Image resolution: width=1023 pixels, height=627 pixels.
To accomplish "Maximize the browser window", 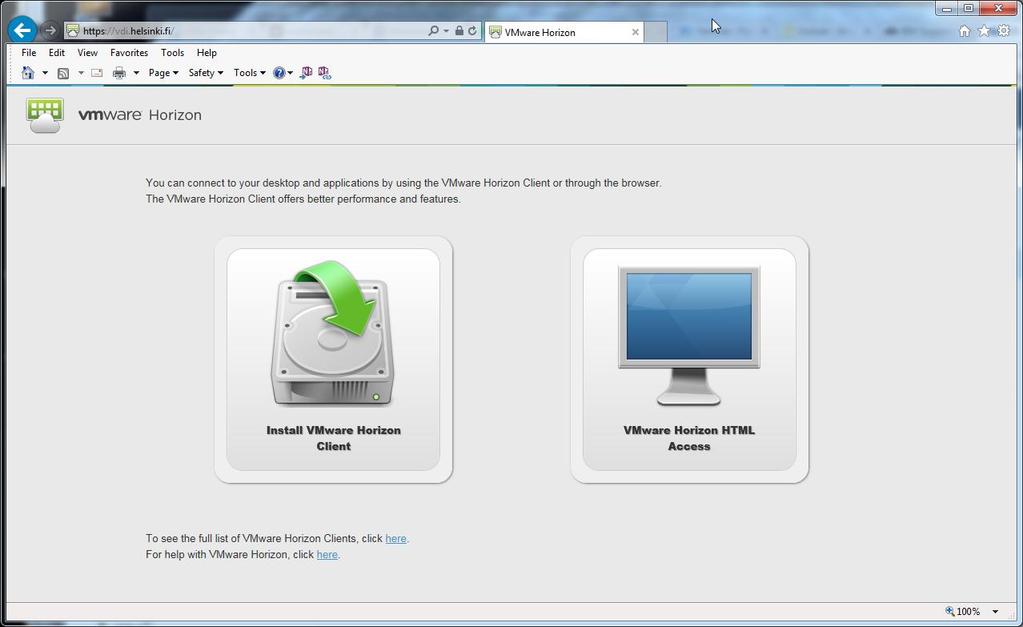I will [968, 8].
